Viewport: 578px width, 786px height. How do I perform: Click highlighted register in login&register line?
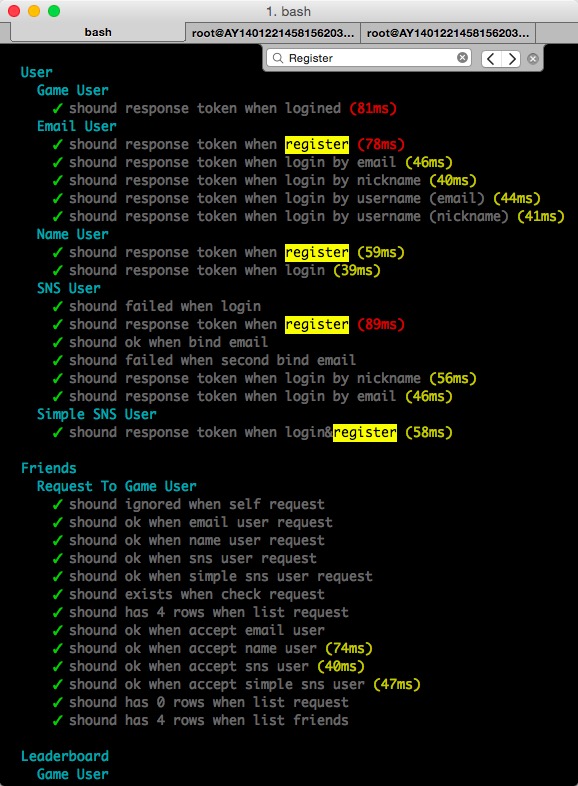[x=365, y=433]
